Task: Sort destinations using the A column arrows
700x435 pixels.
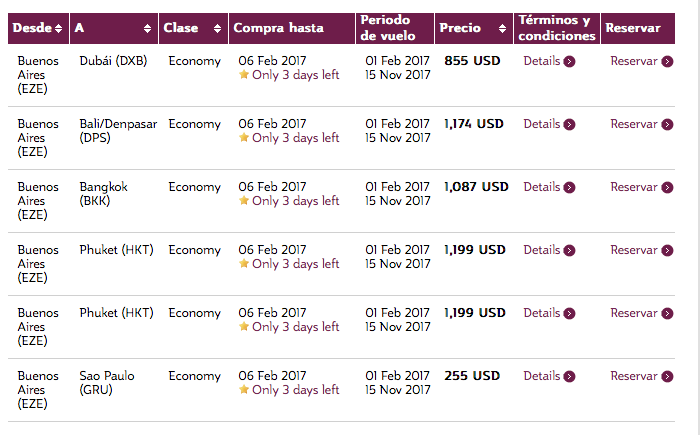Action: pyautogui.click(x=147, y=29)
